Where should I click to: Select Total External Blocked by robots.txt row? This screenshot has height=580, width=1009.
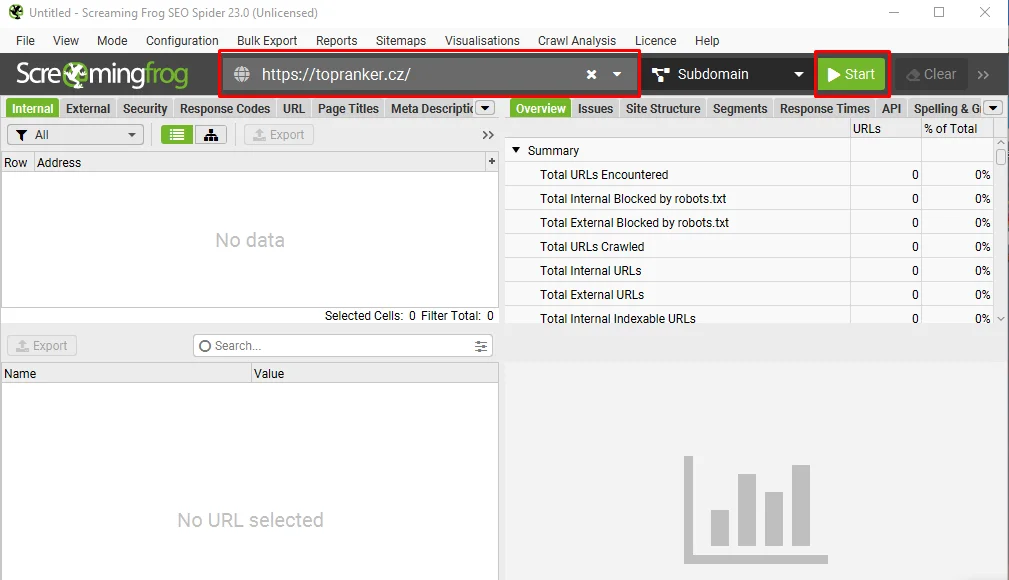coord(749,222)
